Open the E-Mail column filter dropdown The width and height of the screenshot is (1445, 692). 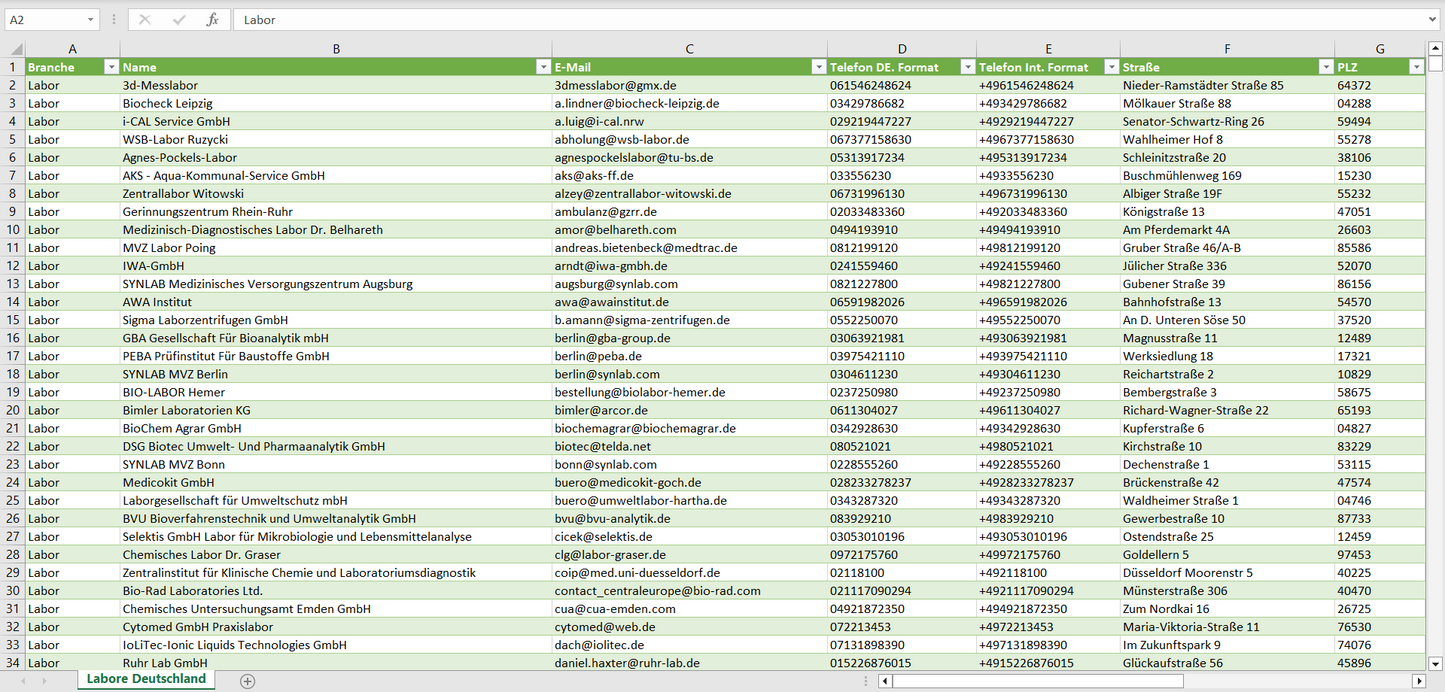click(x=818, y=67)
